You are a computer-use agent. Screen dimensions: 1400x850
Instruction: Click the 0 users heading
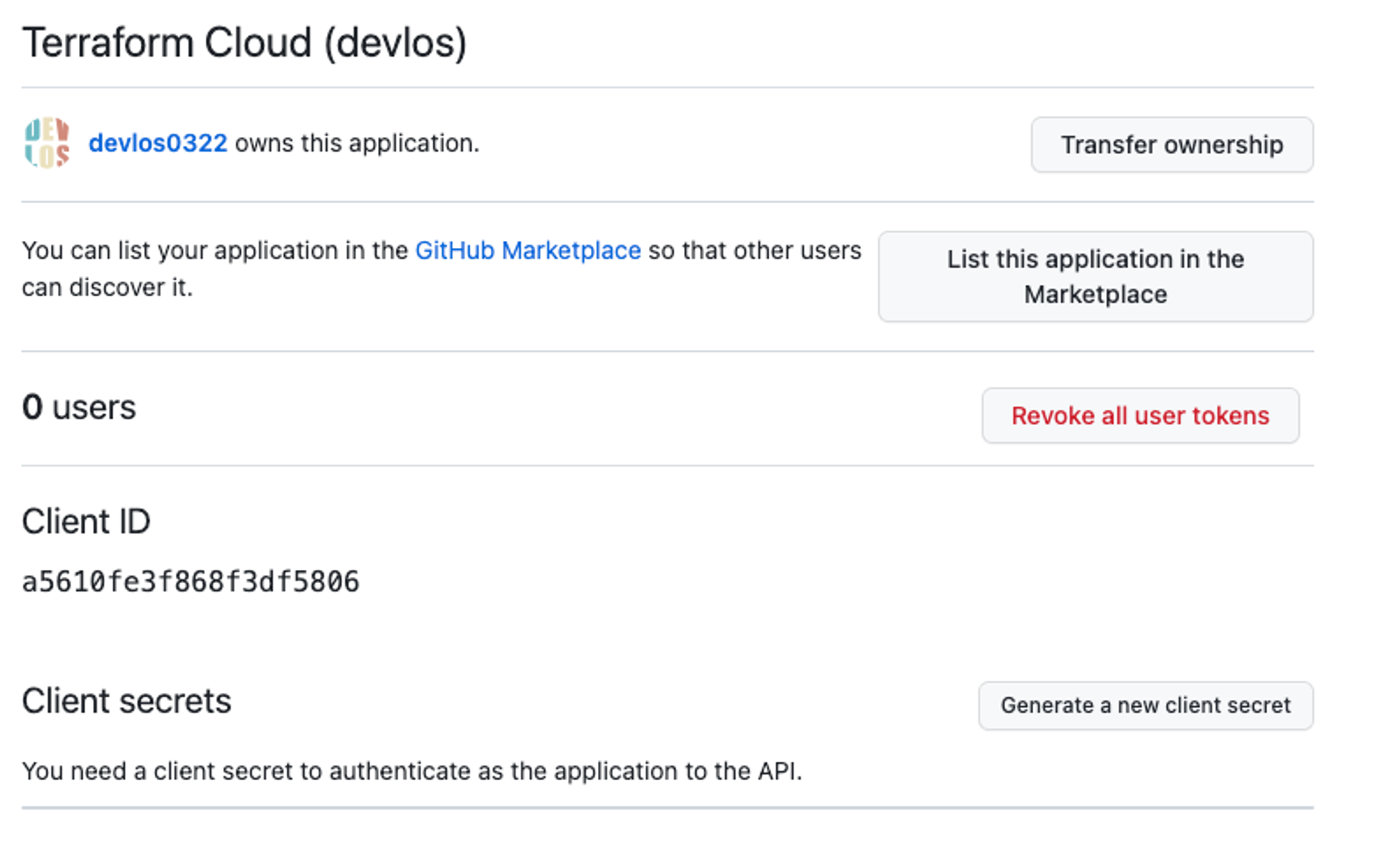point(79,407)
